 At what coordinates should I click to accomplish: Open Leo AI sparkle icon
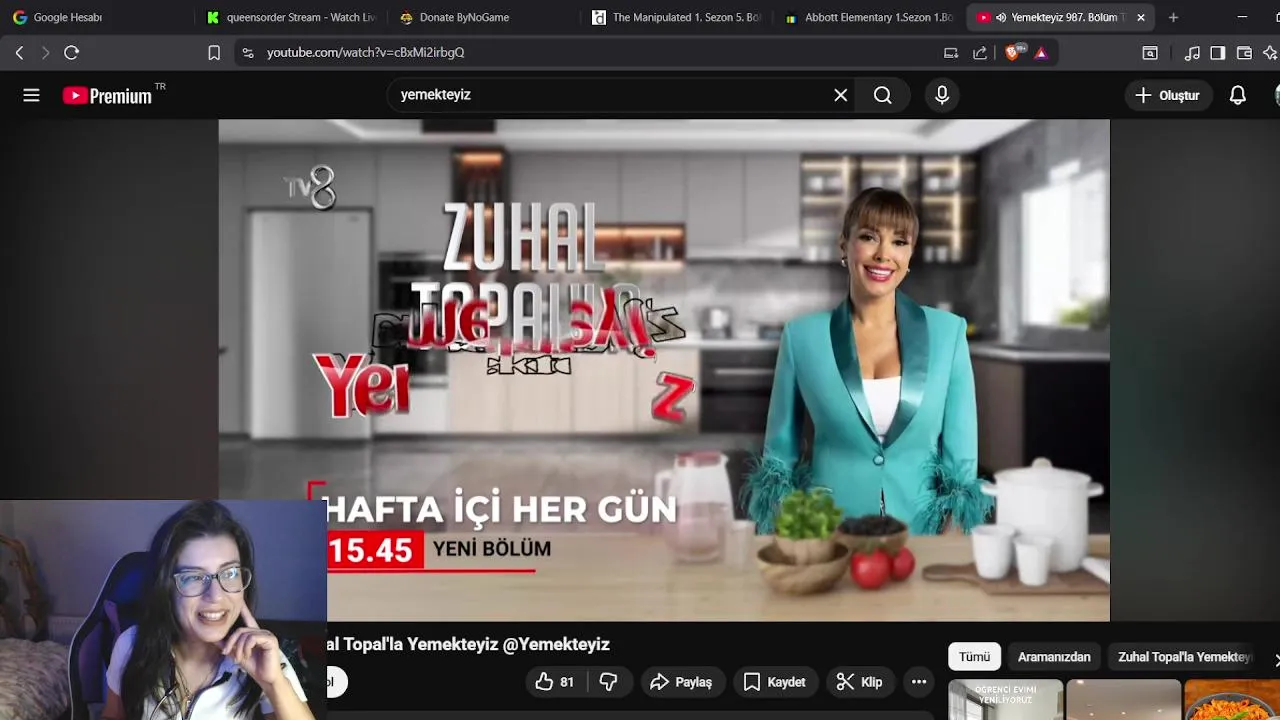tap(1270, 53)
